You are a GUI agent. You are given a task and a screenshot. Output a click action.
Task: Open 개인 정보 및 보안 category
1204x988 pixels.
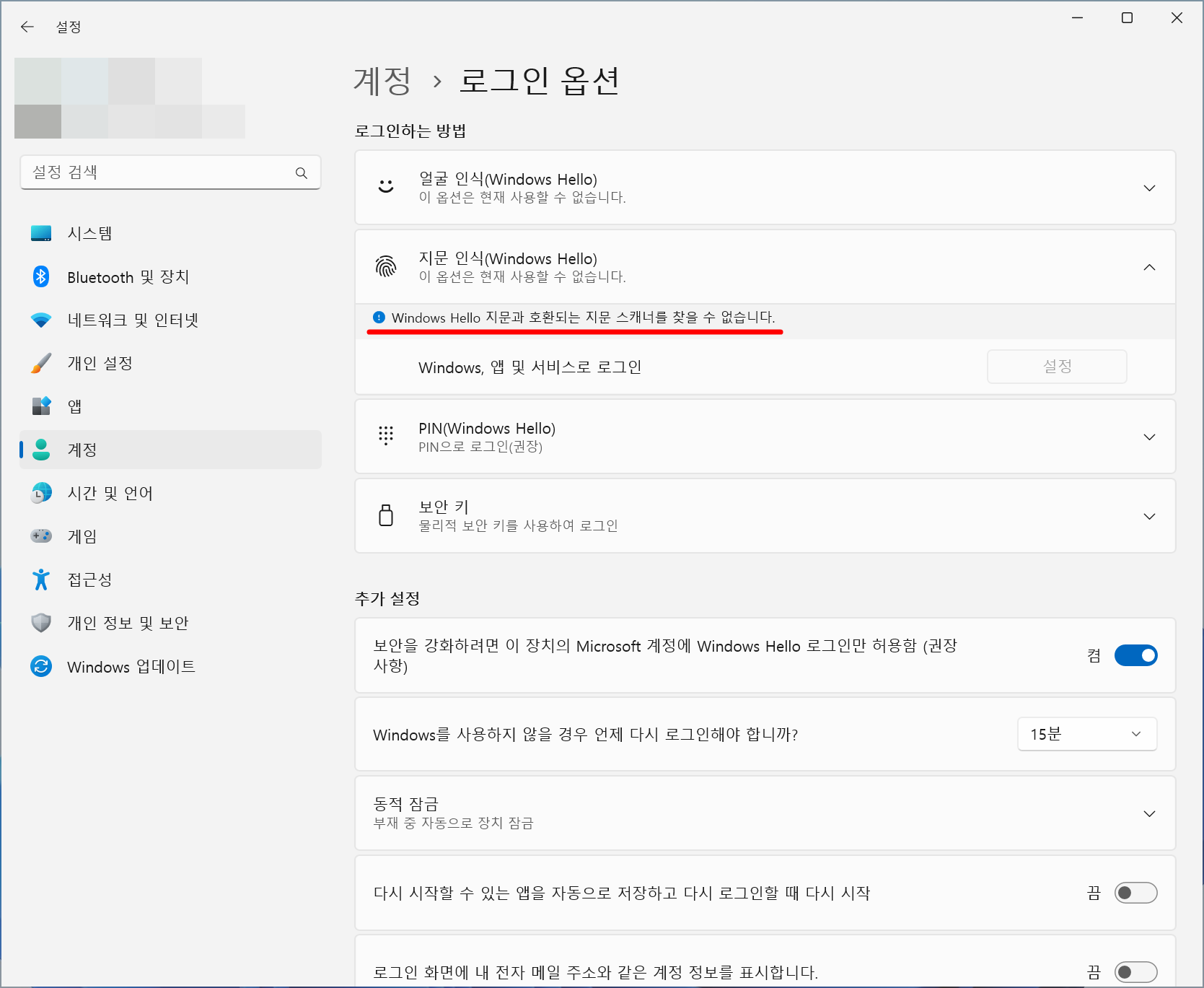tap(170, 623)
